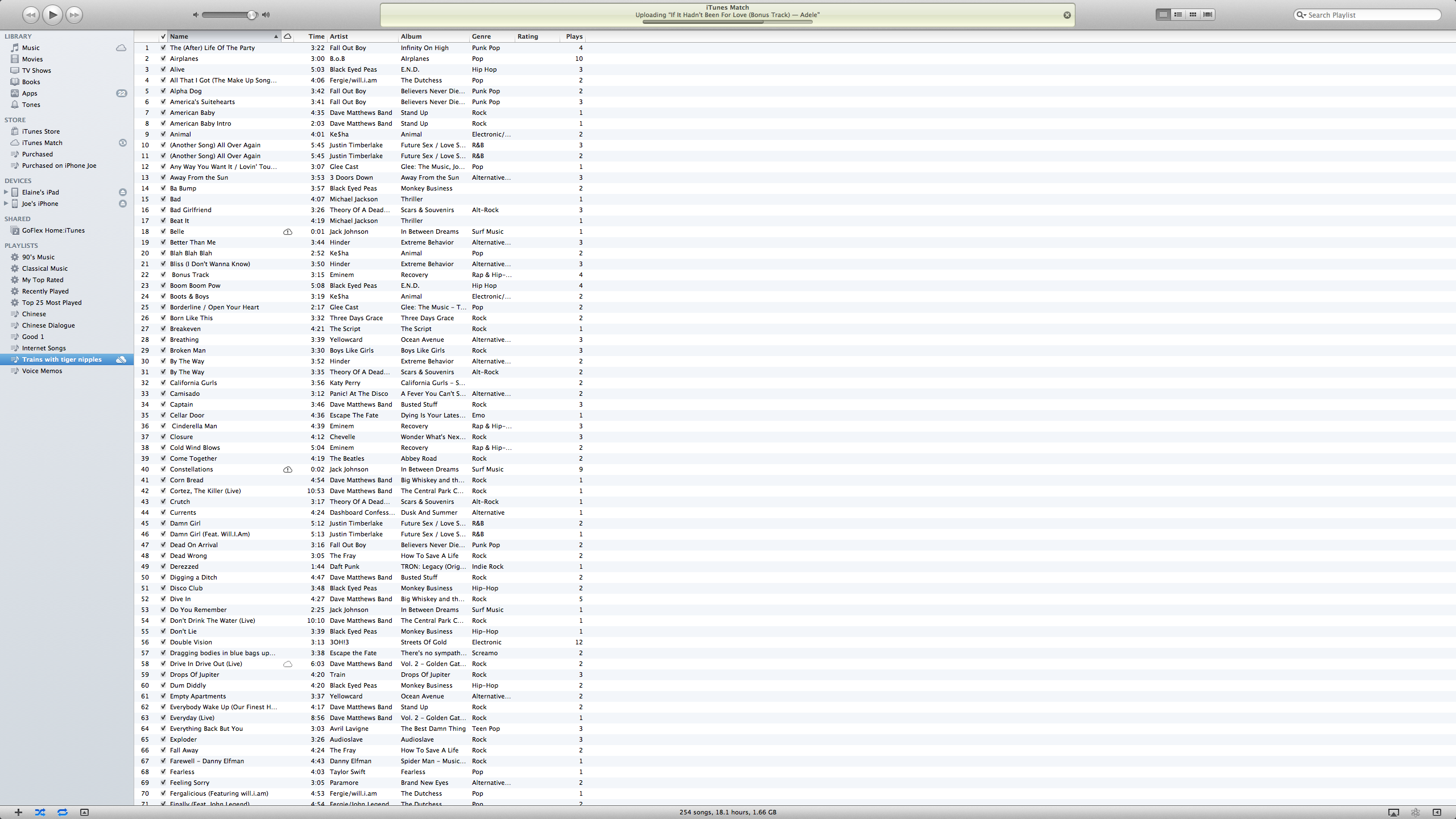The image size is (1456, 819).
Task: Sort by the Artist column
Action: tap(363, 36)
